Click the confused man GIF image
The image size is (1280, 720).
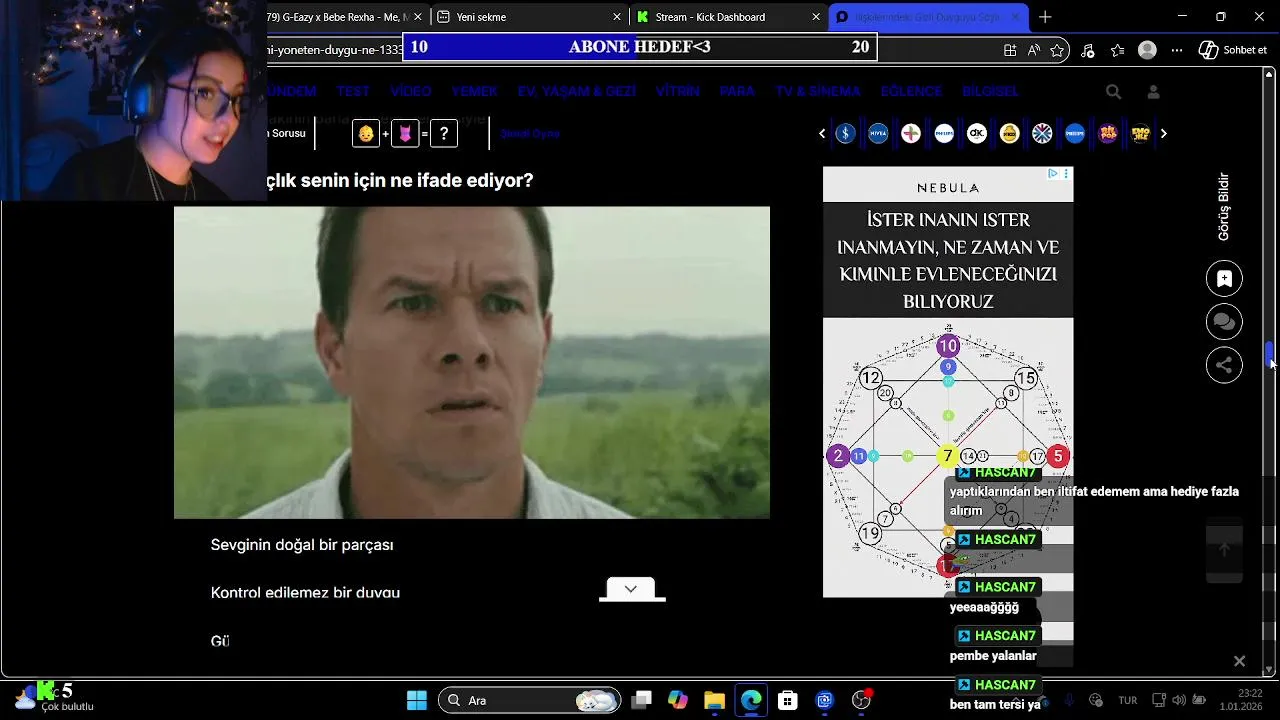pos(472,362)
